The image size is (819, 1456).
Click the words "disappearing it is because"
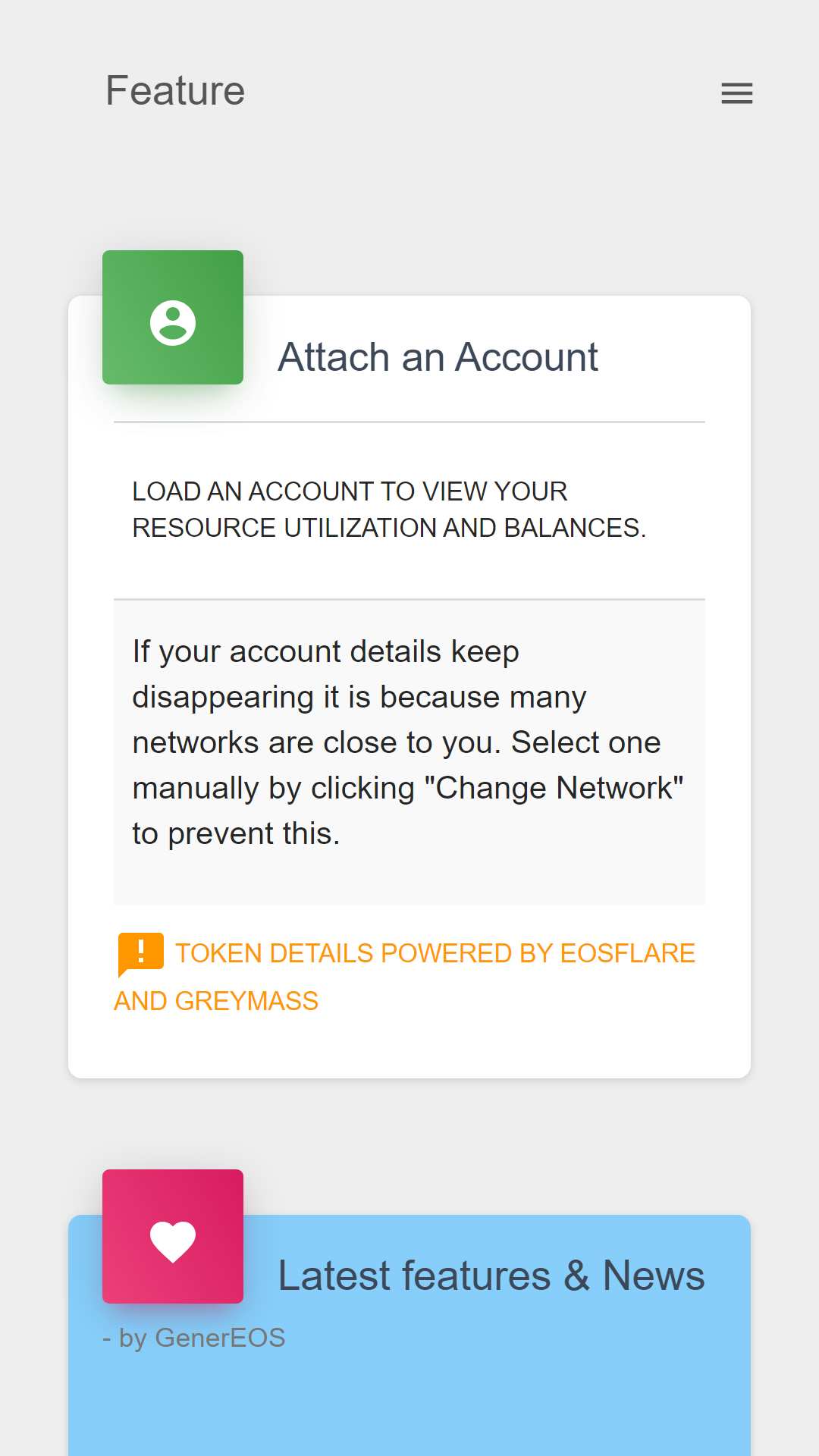(316, 697)
